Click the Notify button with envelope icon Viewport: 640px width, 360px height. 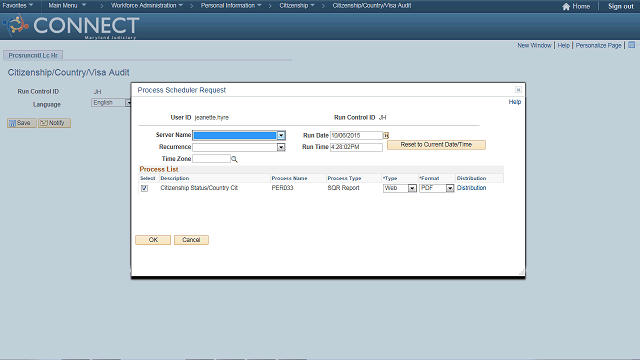(x=54, y=123)
